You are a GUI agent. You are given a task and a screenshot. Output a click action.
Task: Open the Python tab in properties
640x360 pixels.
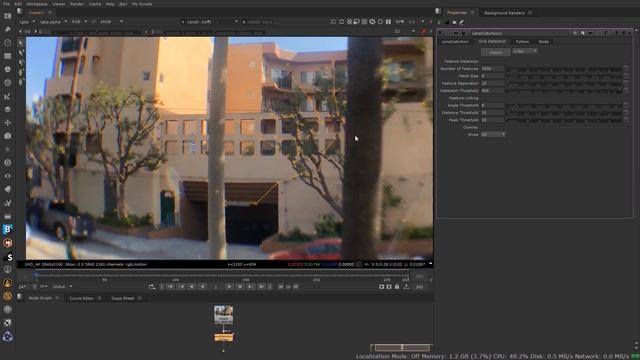[522, 42]
